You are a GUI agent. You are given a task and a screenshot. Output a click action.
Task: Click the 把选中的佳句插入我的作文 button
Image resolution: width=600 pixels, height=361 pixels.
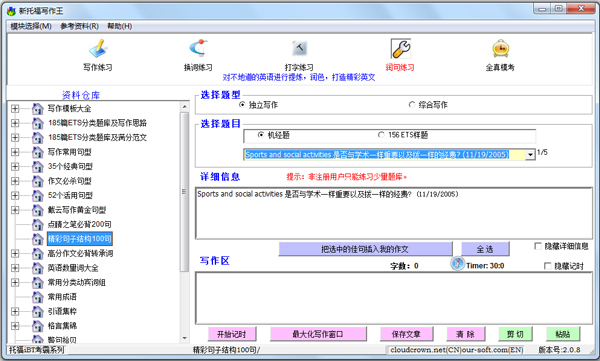[365, 249]
